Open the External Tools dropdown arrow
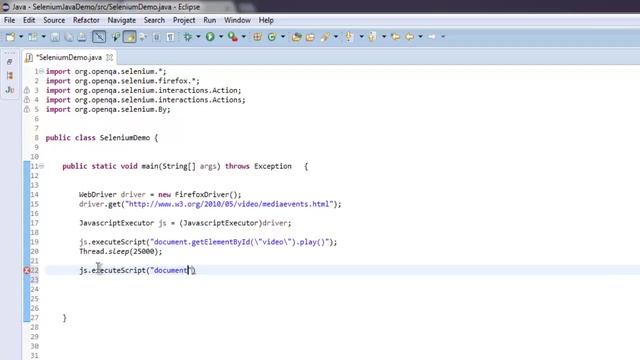This screenshot has height=360, width=640. point(244,37)
